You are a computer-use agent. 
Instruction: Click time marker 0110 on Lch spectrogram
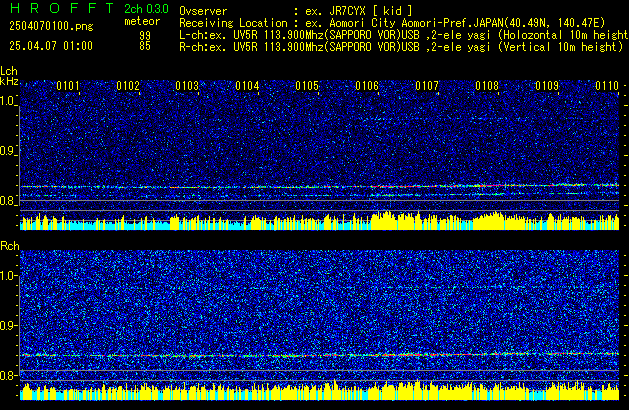point(607,86)
